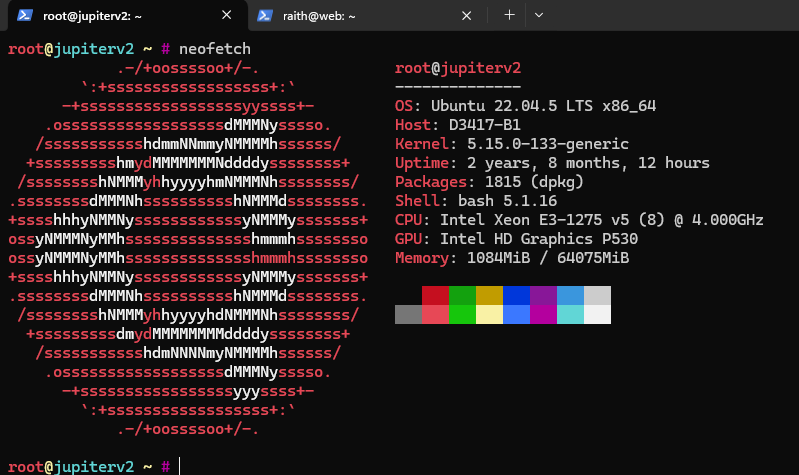Click the terminal icon on root@jupiterv2 tab
Image resolution: width=799 pixels, height=475 pixels.
[x=25, y=15]
